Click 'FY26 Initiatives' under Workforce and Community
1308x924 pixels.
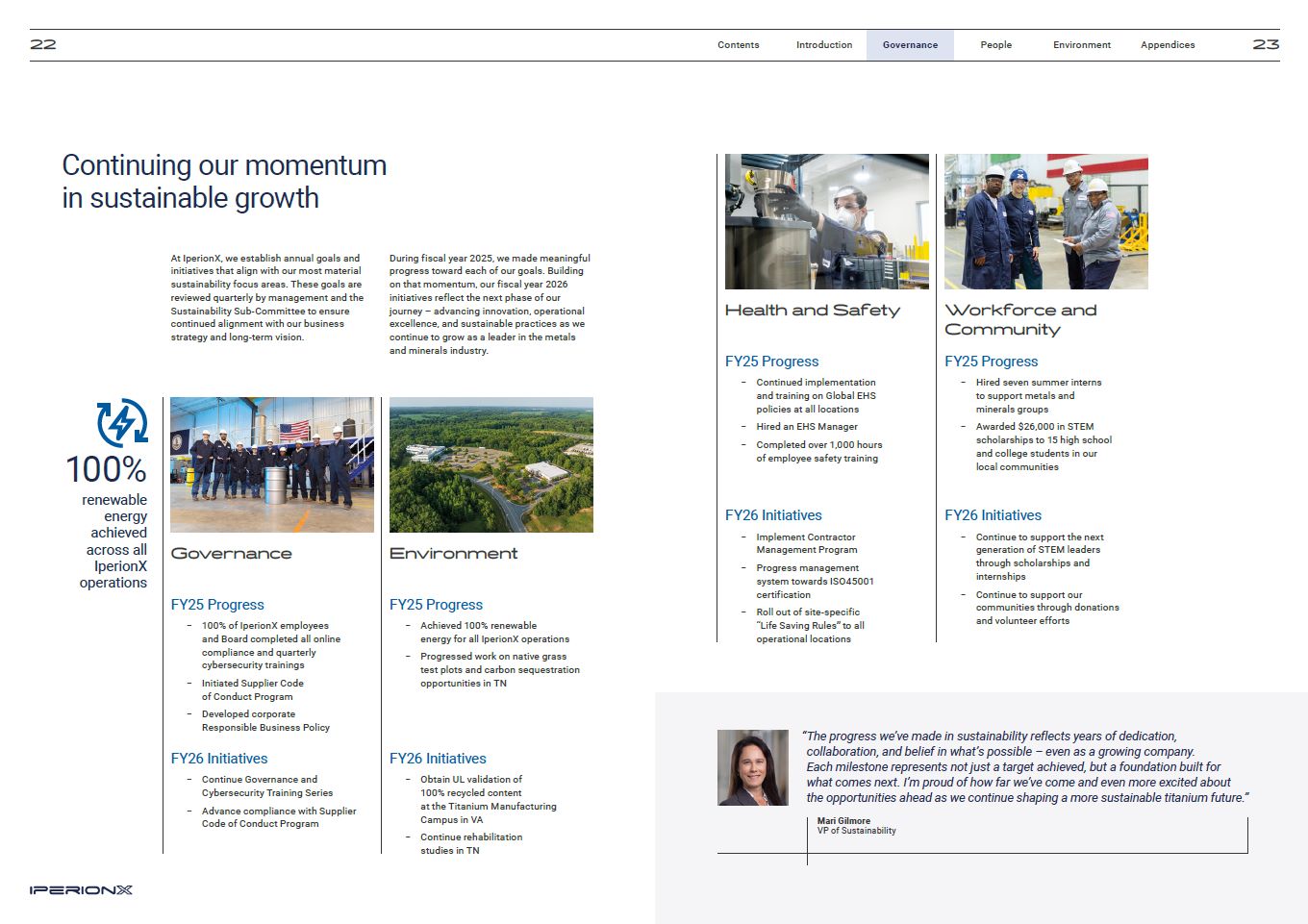[993, 515]
